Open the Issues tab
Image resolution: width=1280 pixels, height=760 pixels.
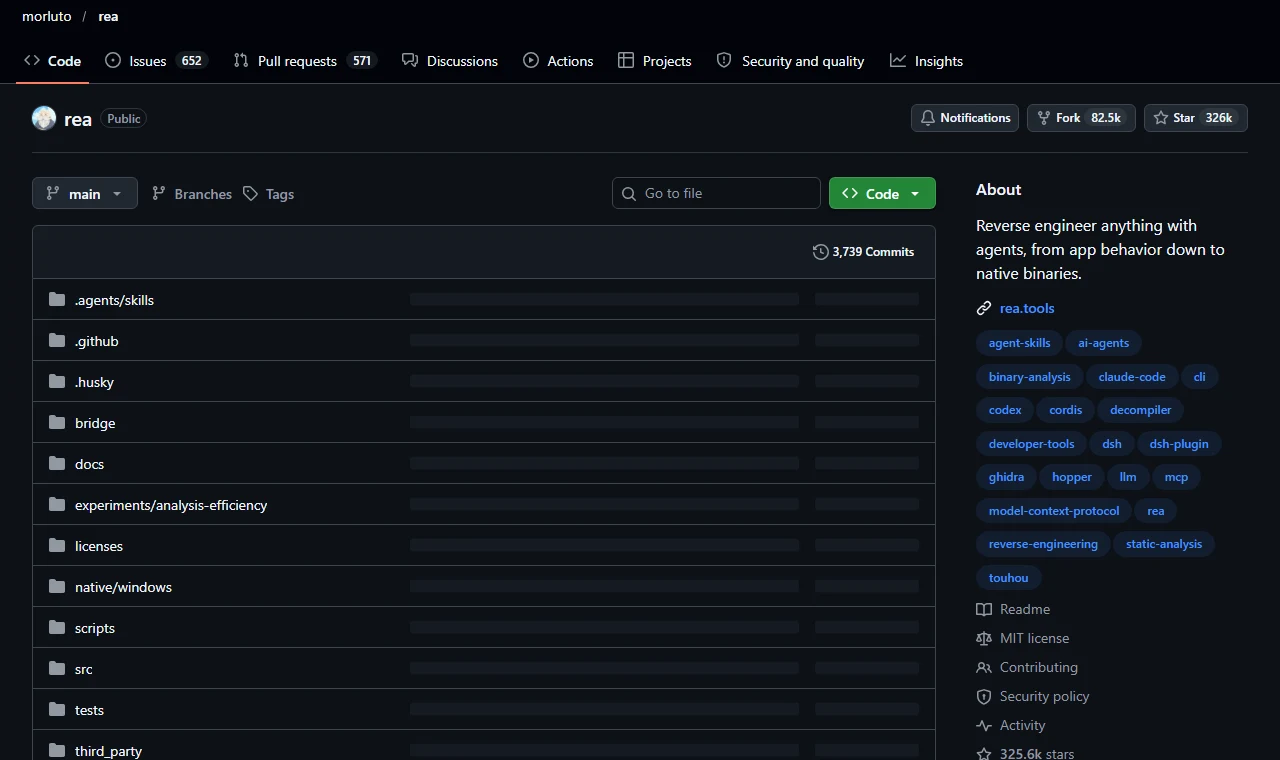(x=155, y=61)
